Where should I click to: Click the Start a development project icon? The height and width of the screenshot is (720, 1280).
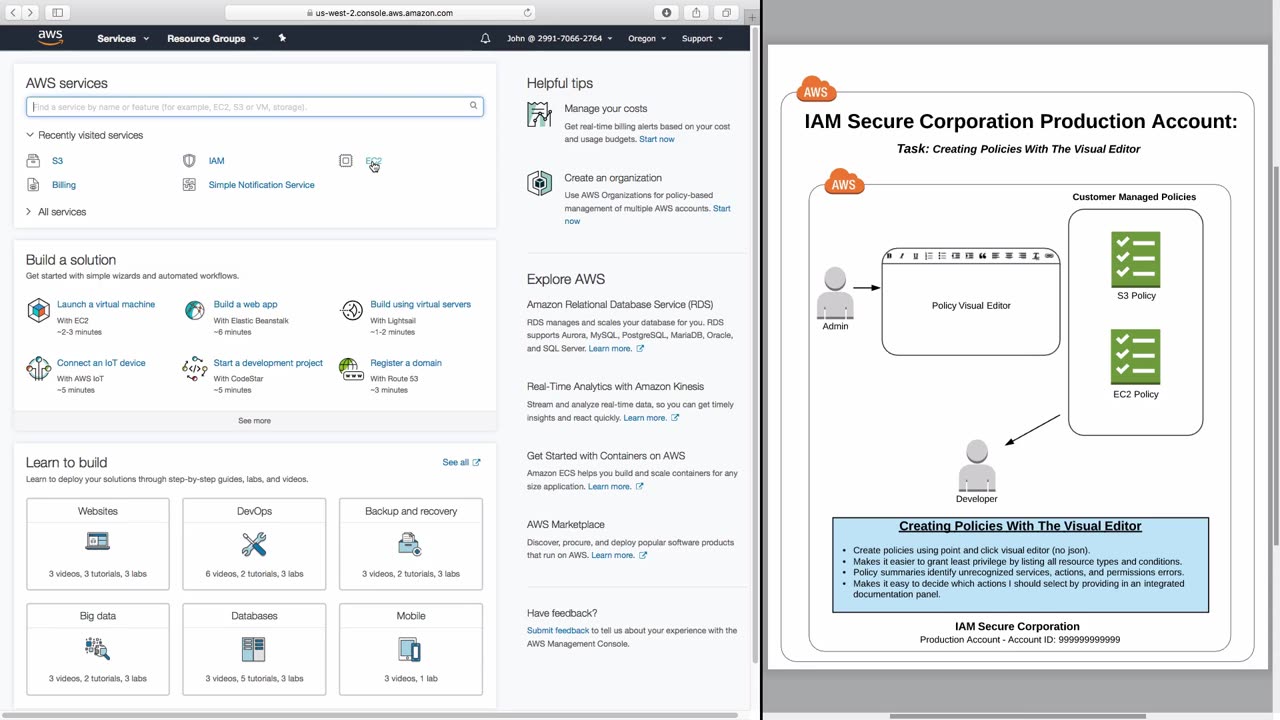pos(195,370)
